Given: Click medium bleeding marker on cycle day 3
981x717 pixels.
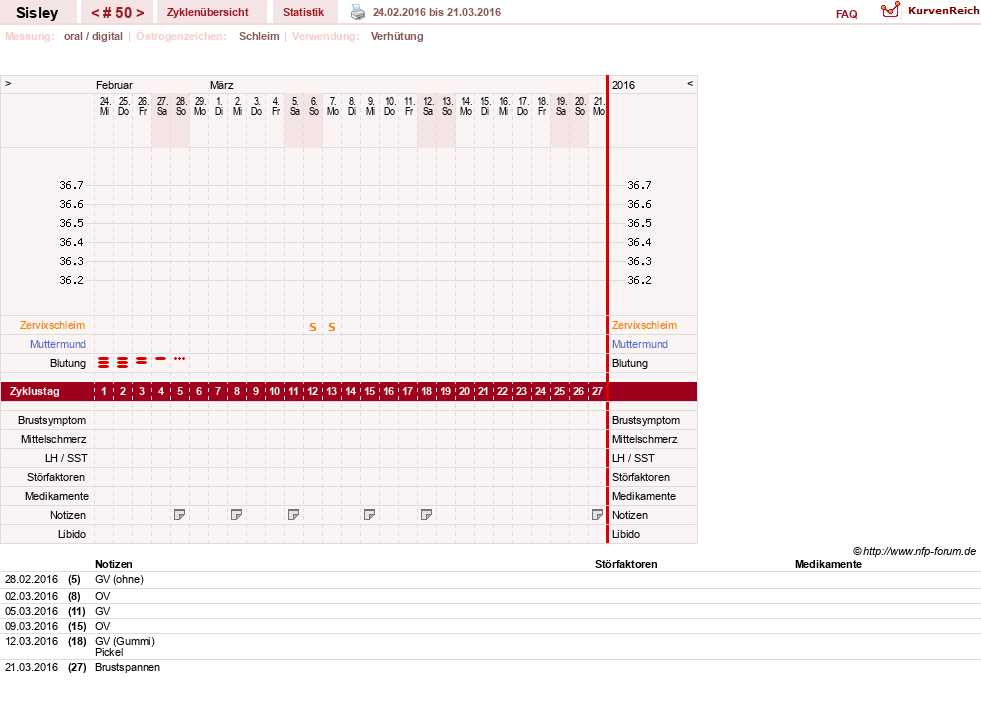Looking at the screenshot, I should pyautogui.click(x=142, y=361).
